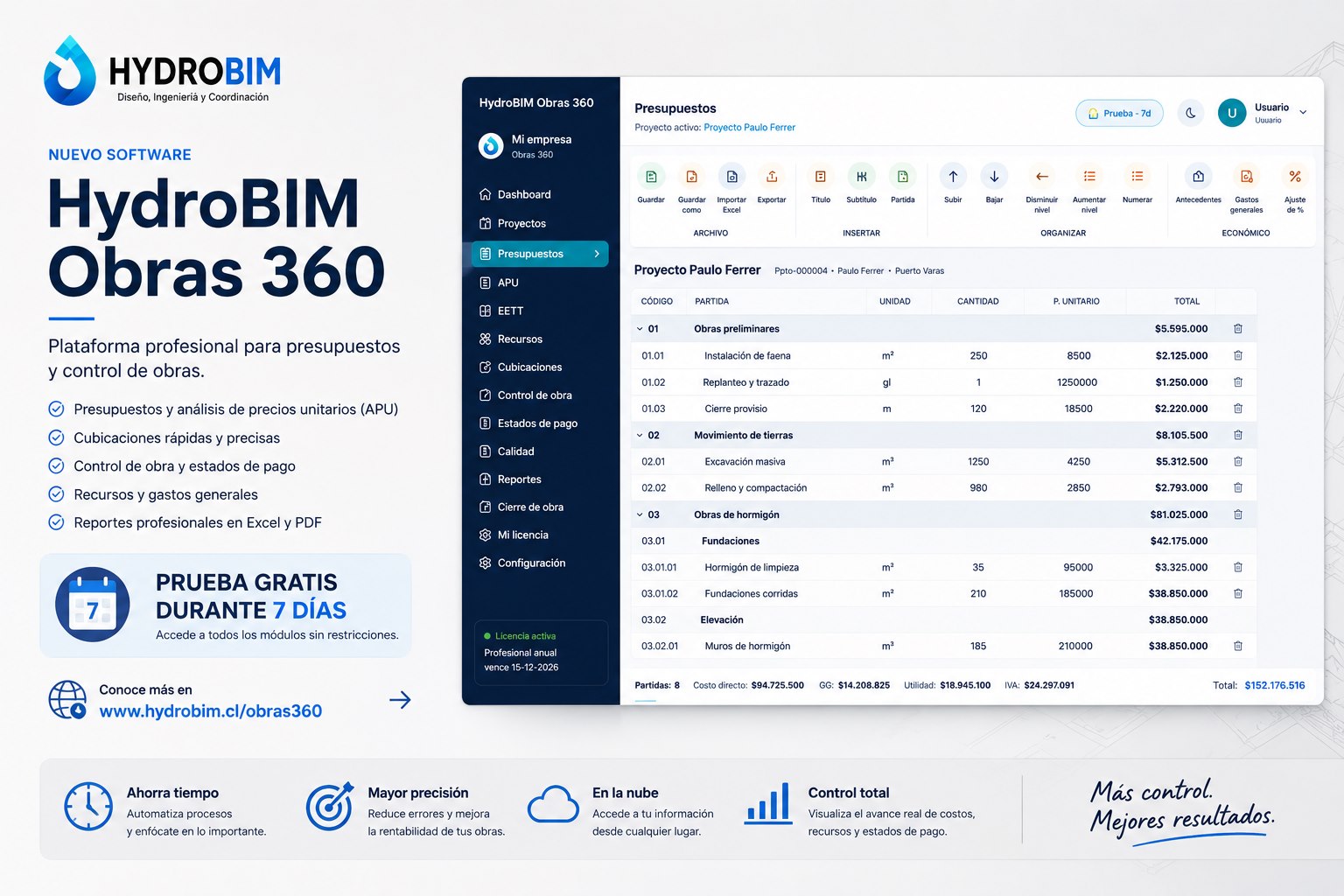Open Antecedentes from toolbar

pyautogui.click(x=1199, y=177)
